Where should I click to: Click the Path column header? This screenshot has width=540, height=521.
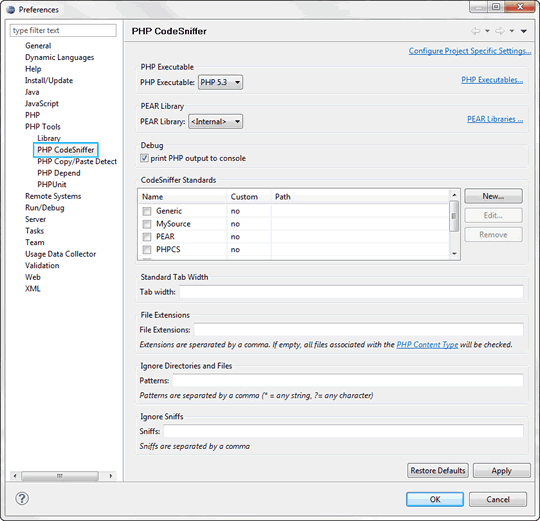[360, 197]
